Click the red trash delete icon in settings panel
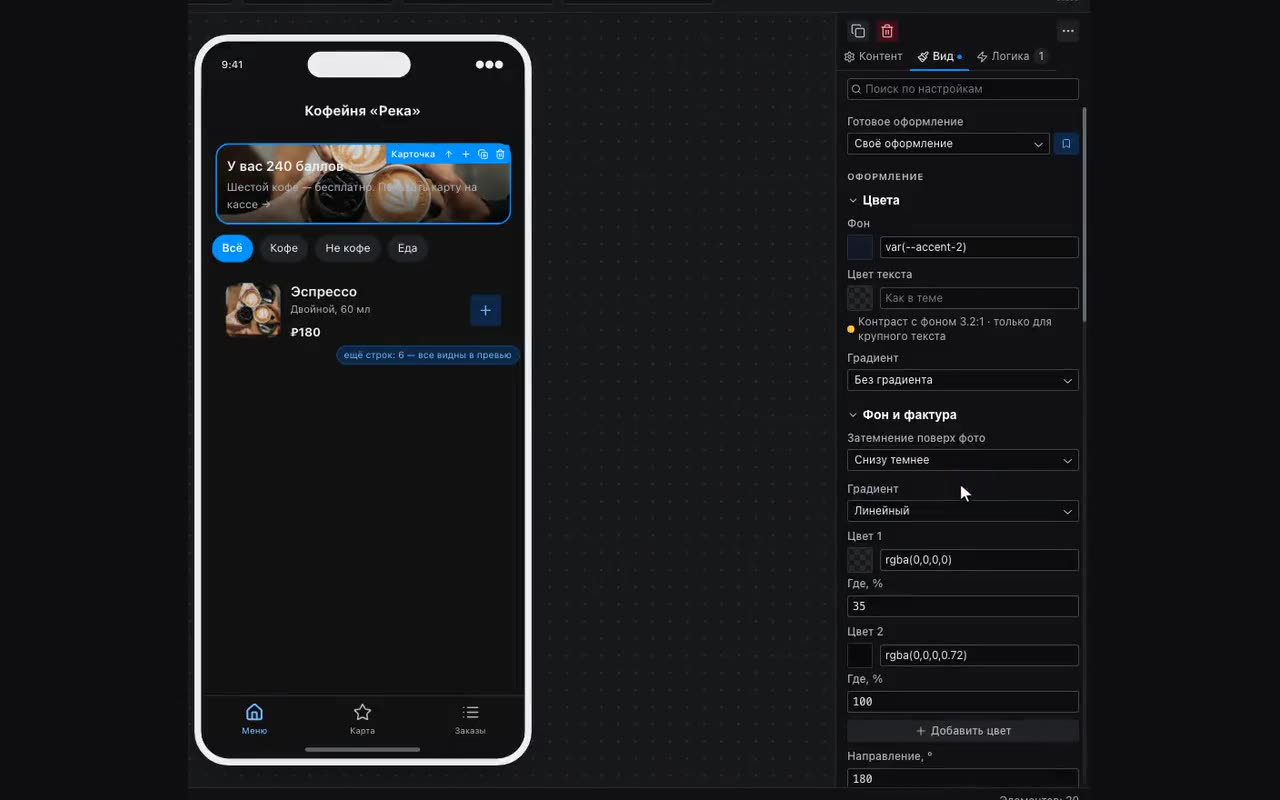 pyautogui.click(x=887, y=31)
